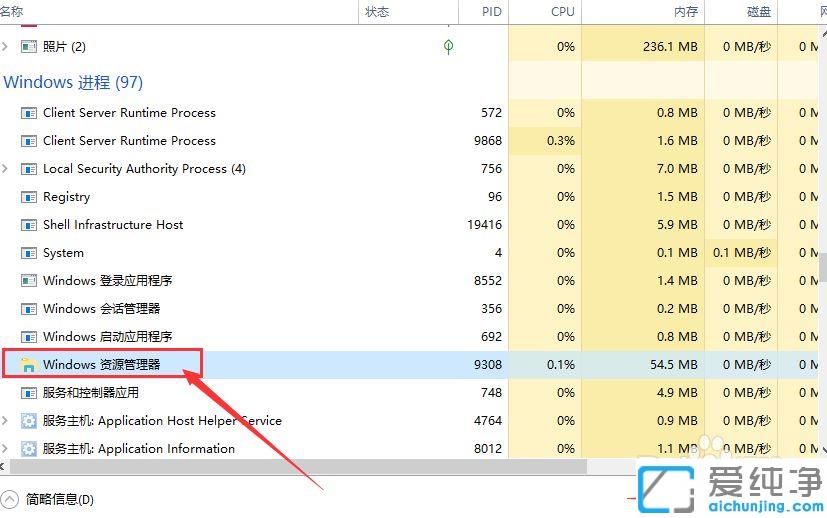827x518 pixels.
Task: Click the Windows 进程 (97) group header
Action: (x=73, y=82)
